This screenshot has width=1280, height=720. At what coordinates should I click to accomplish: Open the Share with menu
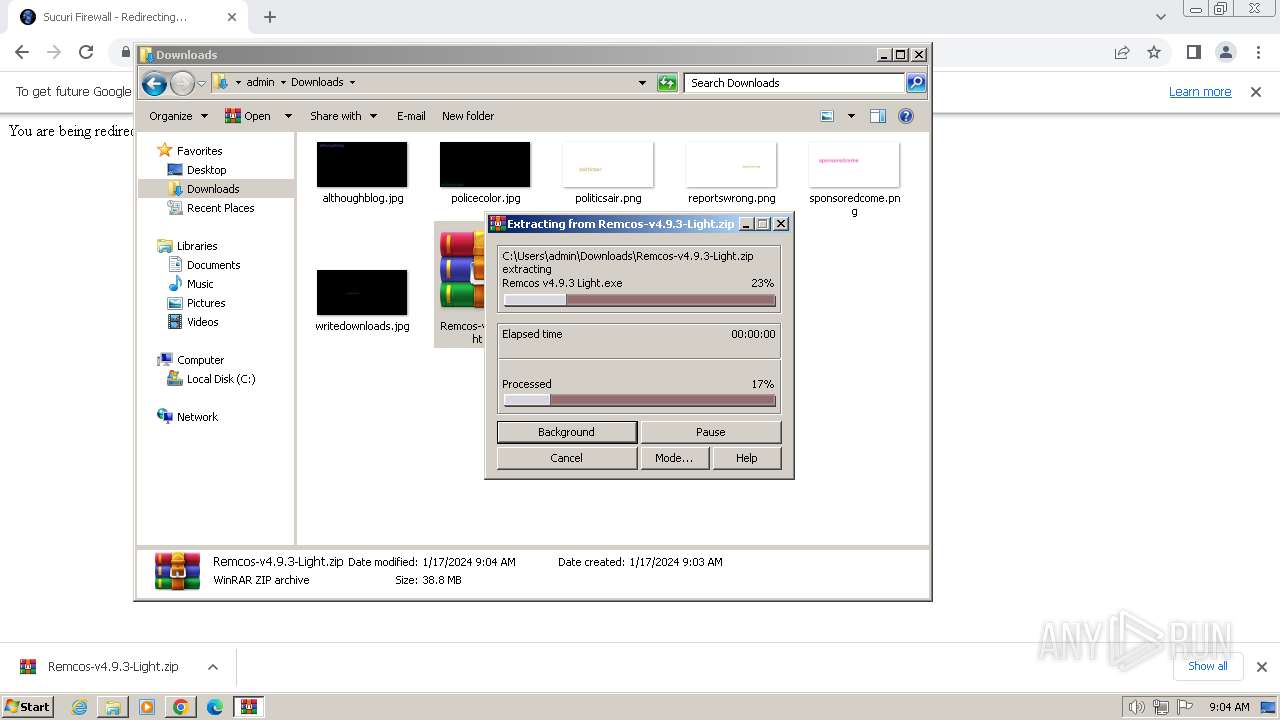pyautogui.click(x=343, y=116)
